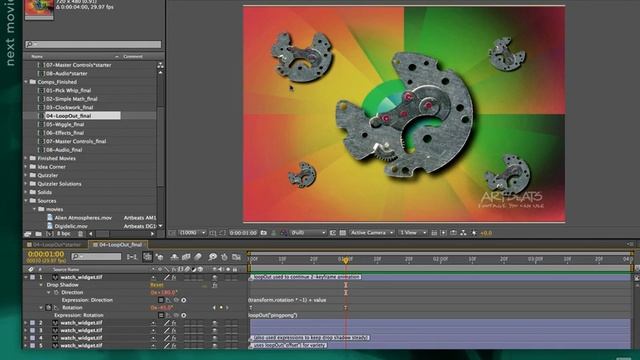Select 01-Pick Whip_final composition
Image resolution: width=640 pixels, height=360 pixels.
click(69, 91)
